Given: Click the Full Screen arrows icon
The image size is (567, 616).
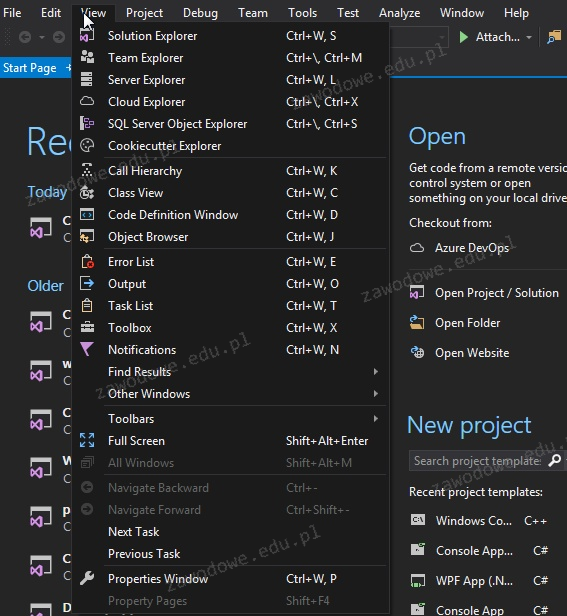Looking at the screenshot, I should 87,440.
